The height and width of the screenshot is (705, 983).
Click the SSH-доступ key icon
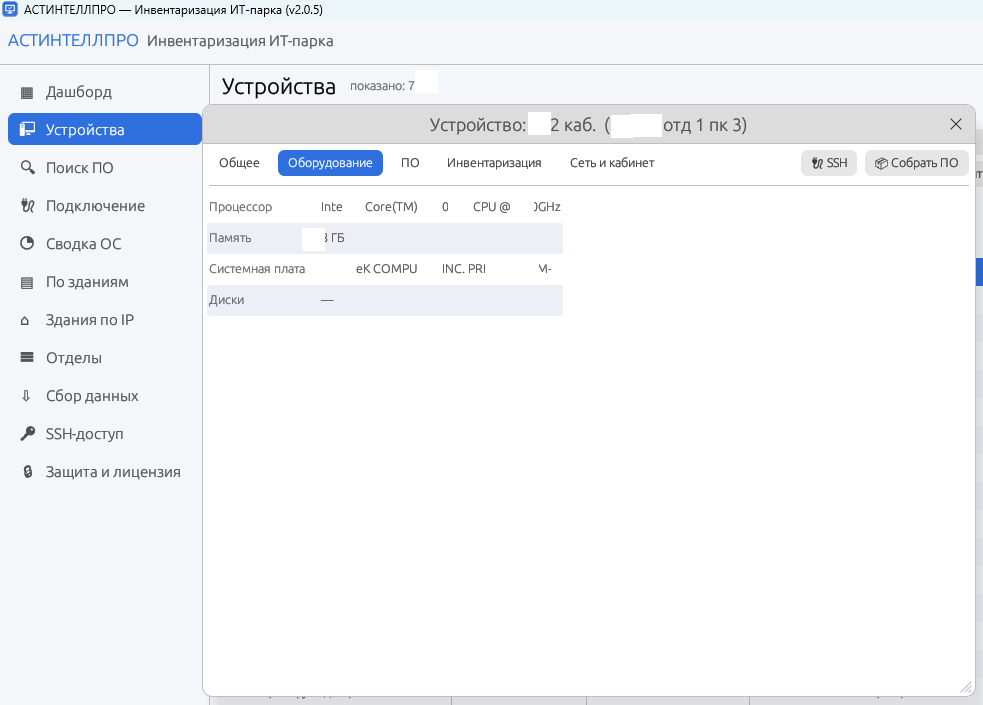pos(27,433)
